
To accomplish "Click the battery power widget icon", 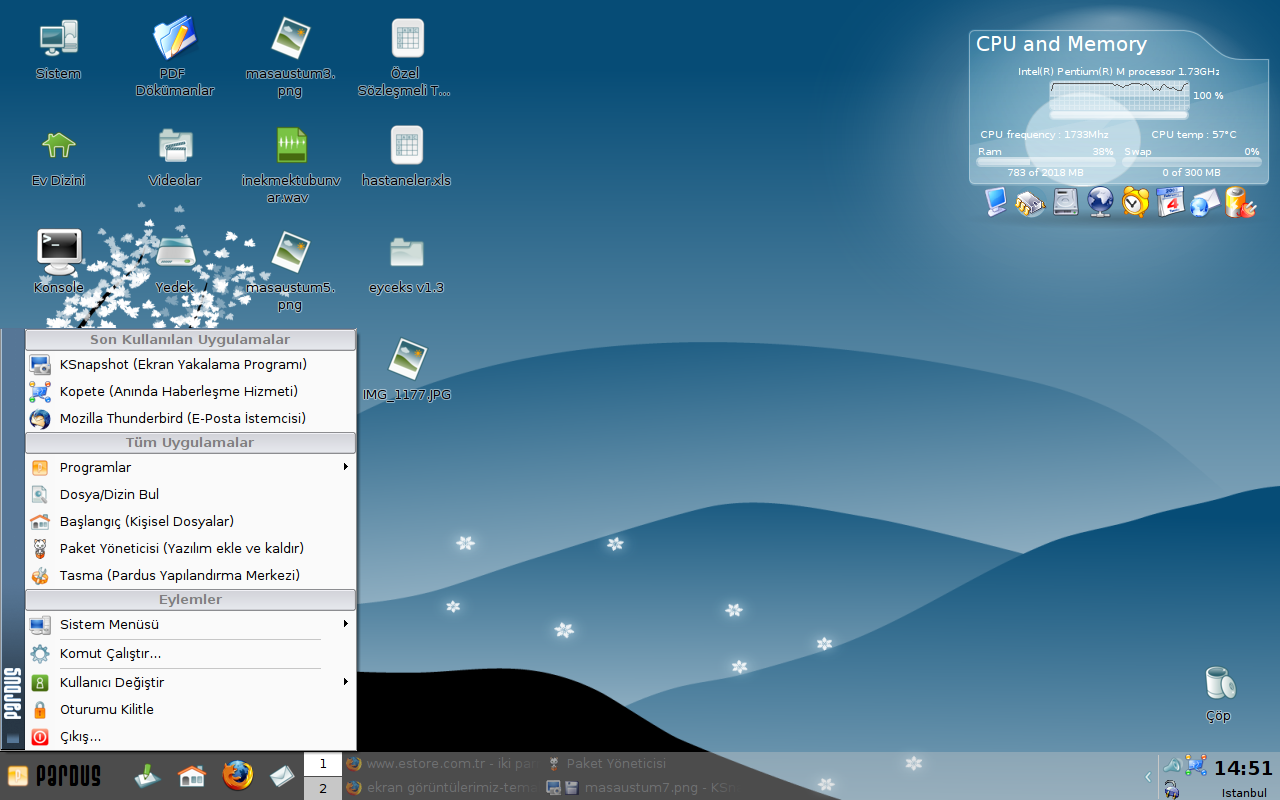I will click(x=1240, y=202).
